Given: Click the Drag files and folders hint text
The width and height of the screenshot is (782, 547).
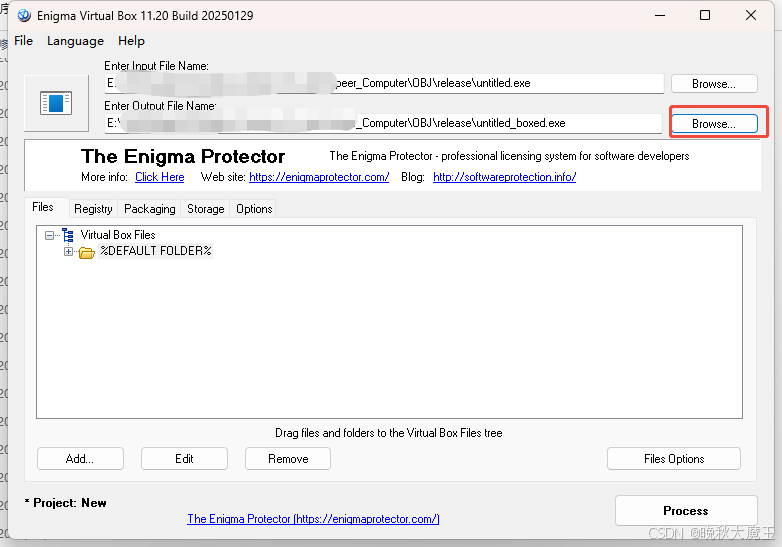Looking at the screenshot, I should (x=389, y=433).
